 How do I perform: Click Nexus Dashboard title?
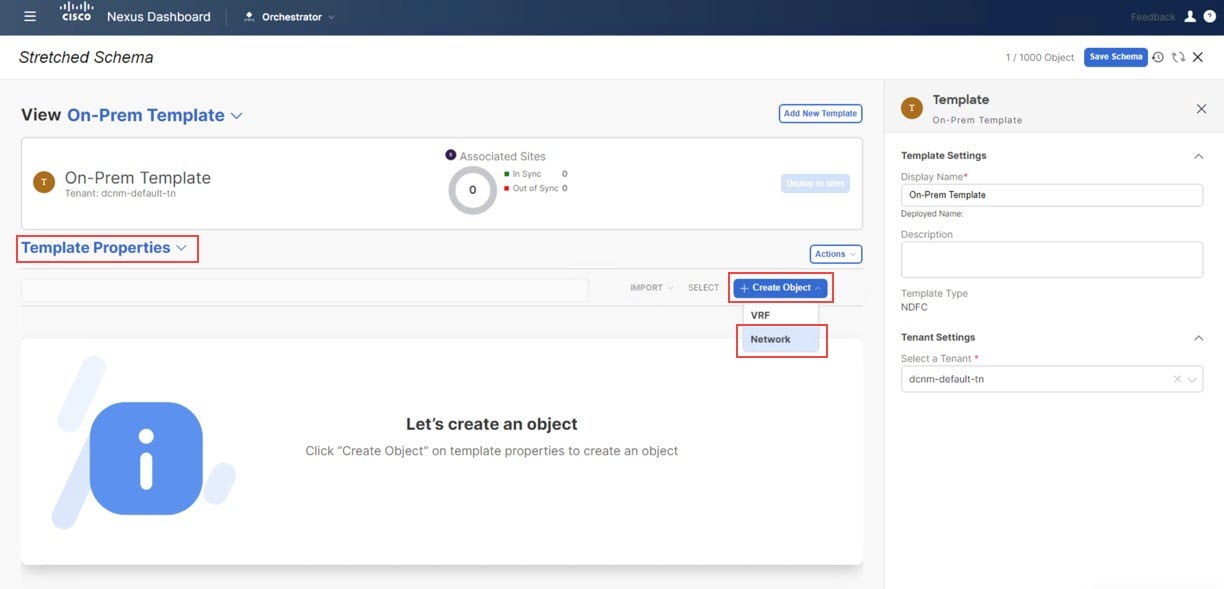(159, 17)
